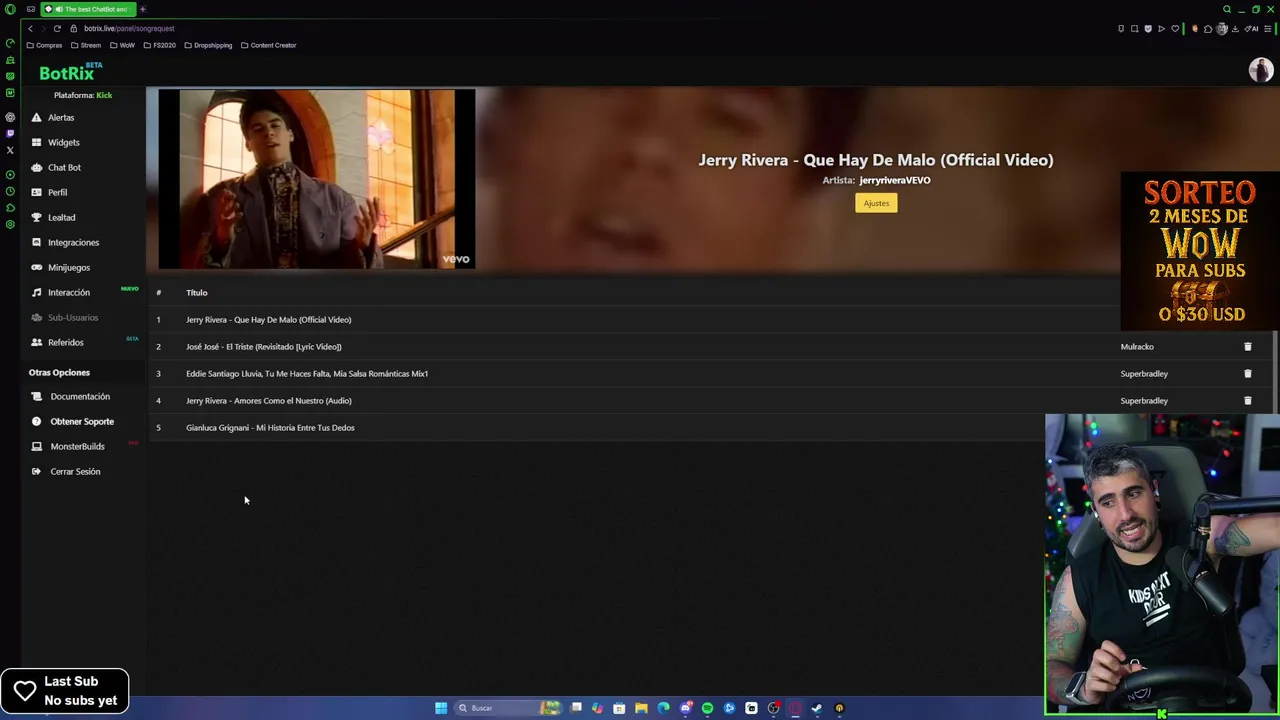
Task: Click the Jerry Rivera video thumbnail
Action: click(316, 179)
